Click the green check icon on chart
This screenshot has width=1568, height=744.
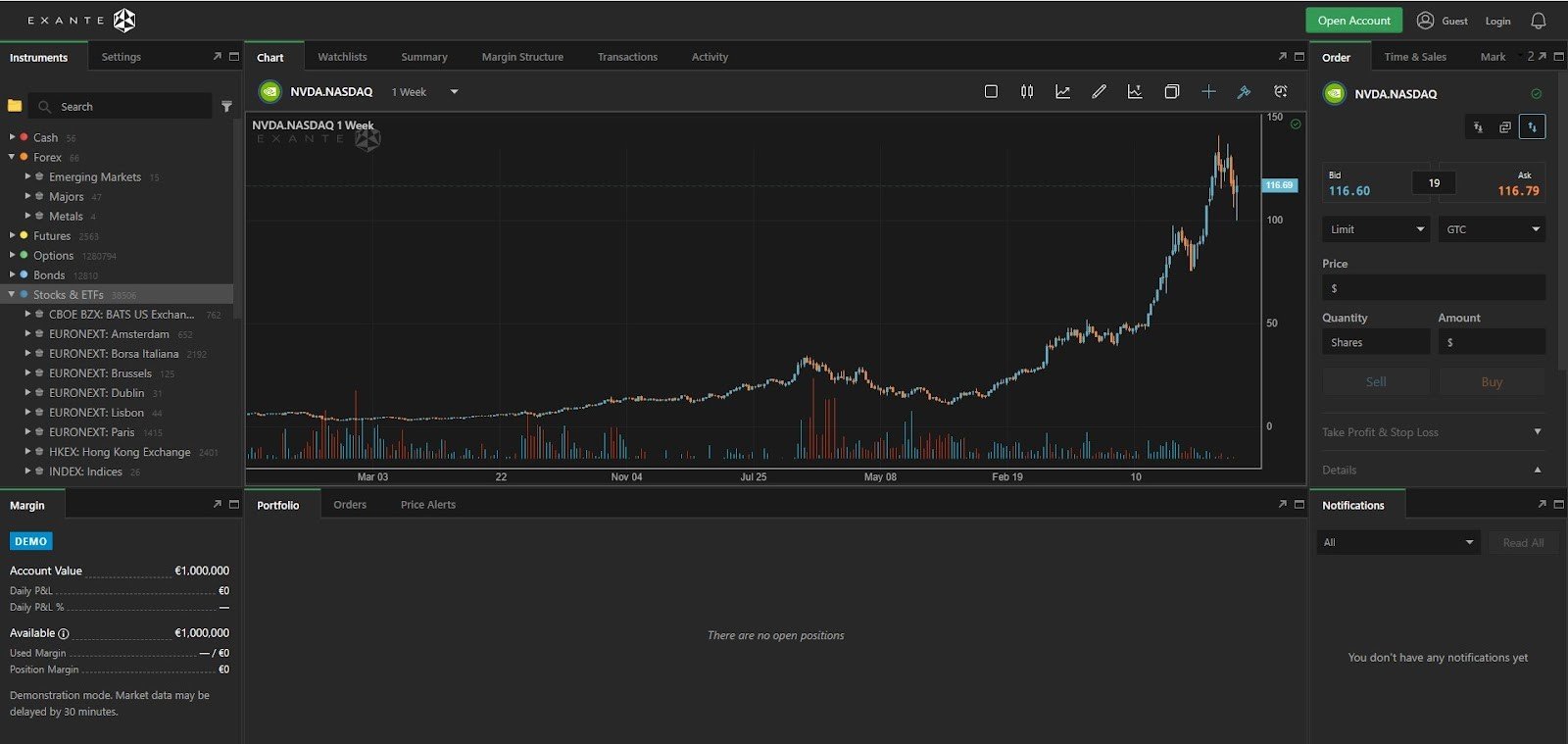[1296, 124]
